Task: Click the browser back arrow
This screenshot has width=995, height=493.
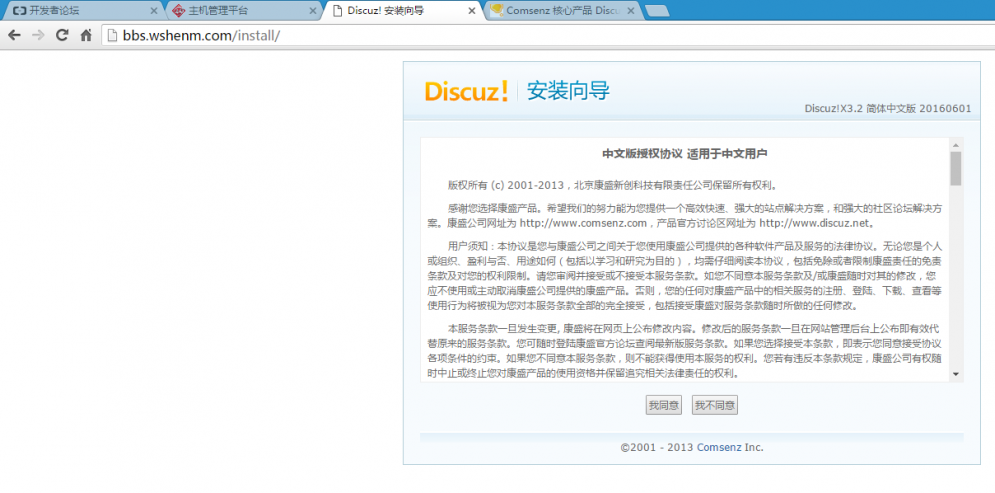Action: coord(14,36)
